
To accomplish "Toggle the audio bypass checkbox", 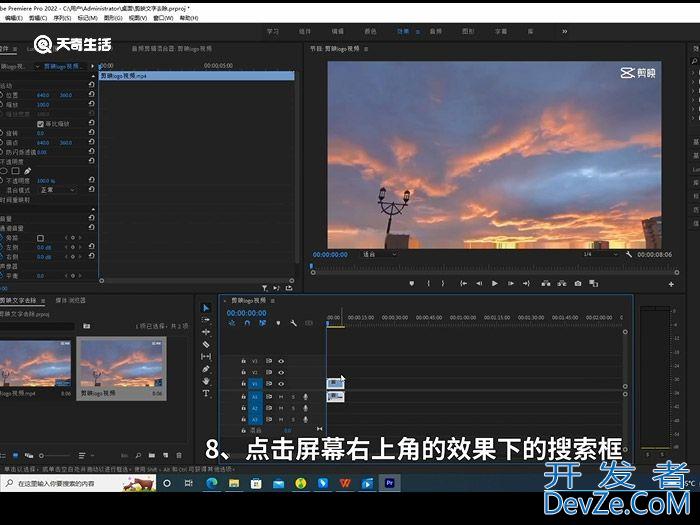I will pyautogui.click(x=40, y=238).
